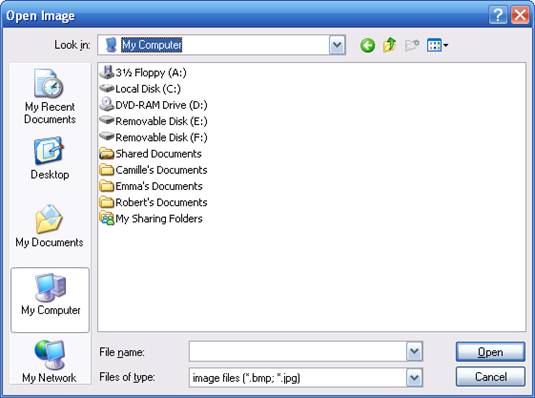Viewport: 535px width, 398px height.
Task: Select Desktop in the places bar
Action: coord(50,158)
